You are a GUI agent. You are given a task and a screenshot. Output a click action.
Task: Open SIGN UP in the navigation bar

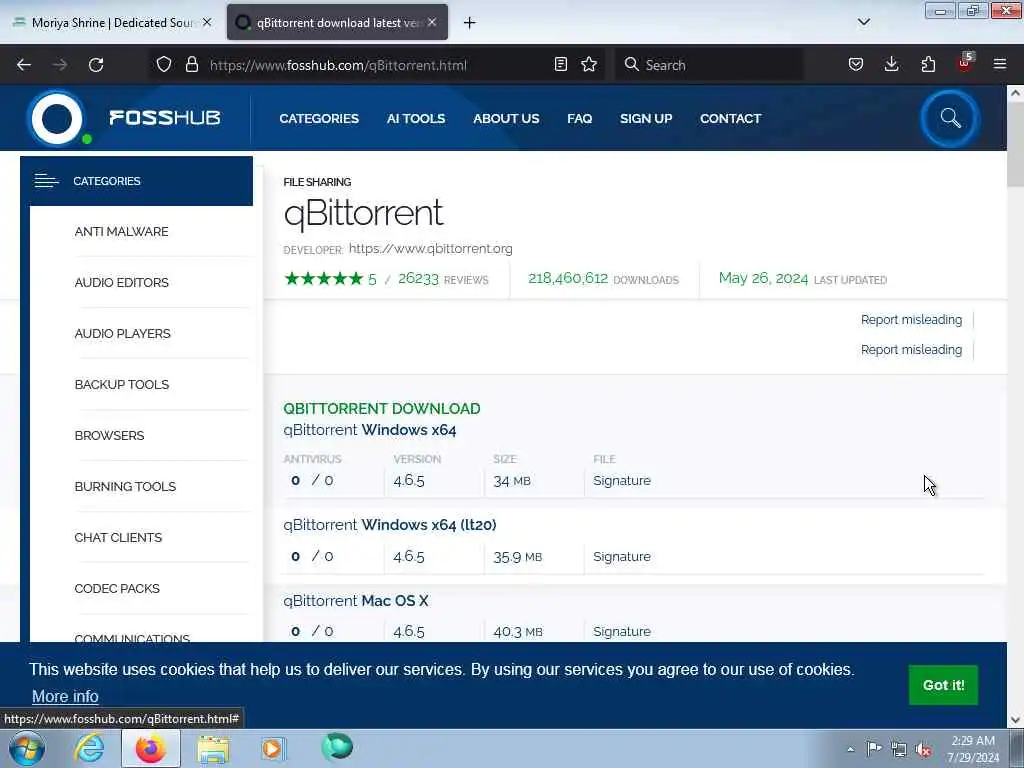pos(646,118)
